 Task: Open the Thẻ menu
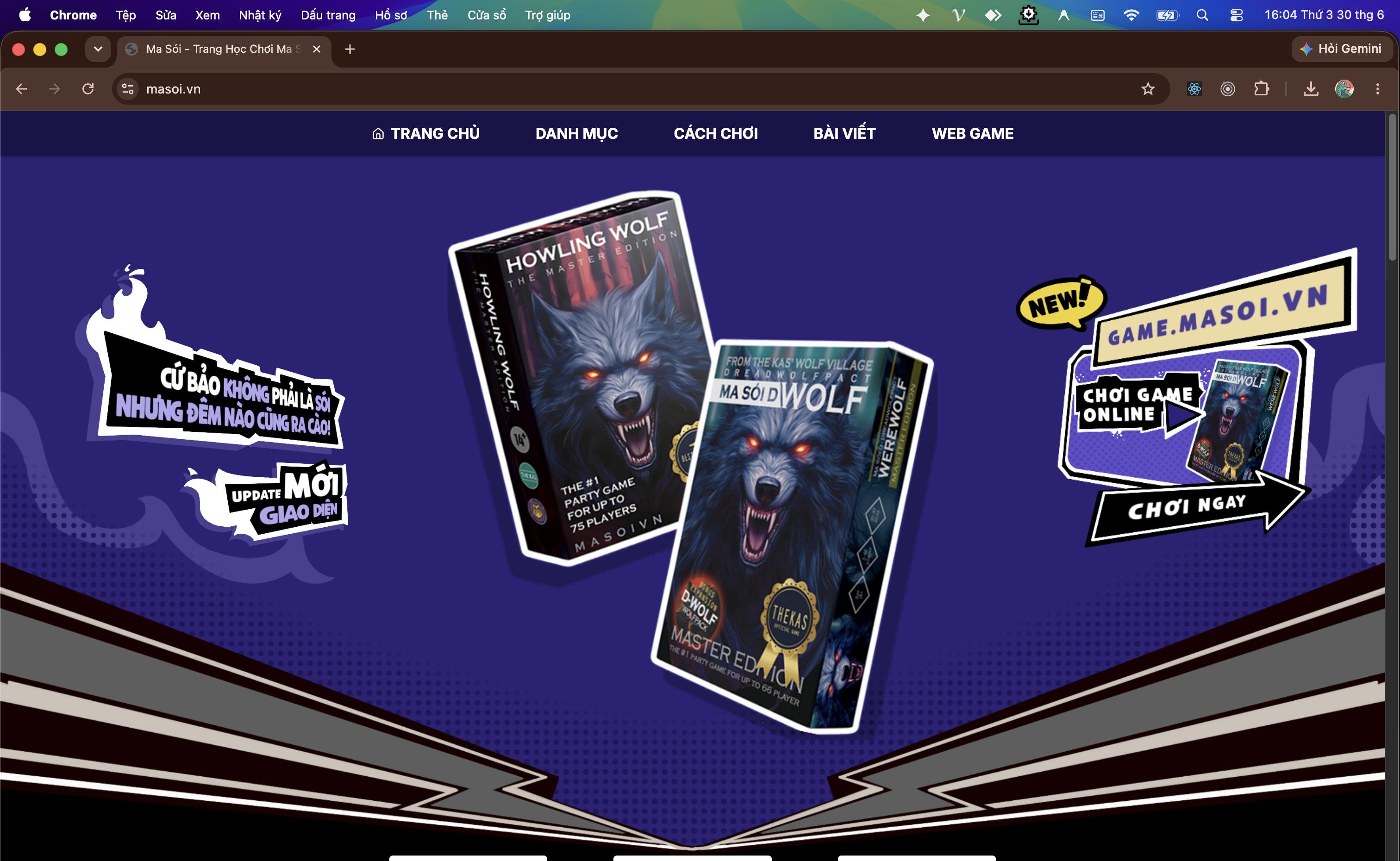[437, 15]
